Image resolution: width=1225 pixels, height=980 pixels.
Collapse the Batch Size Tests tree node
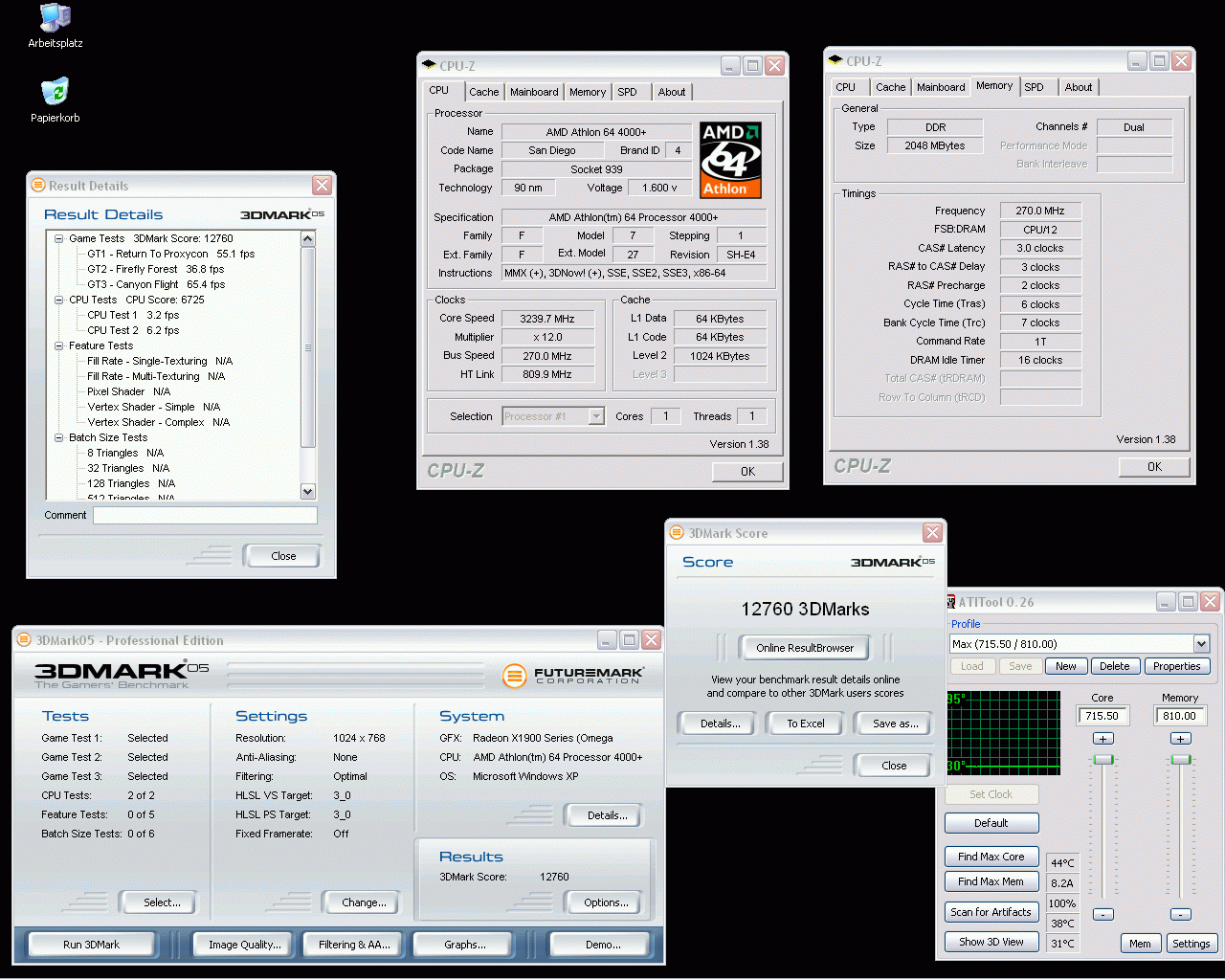(x=58, y=437)
